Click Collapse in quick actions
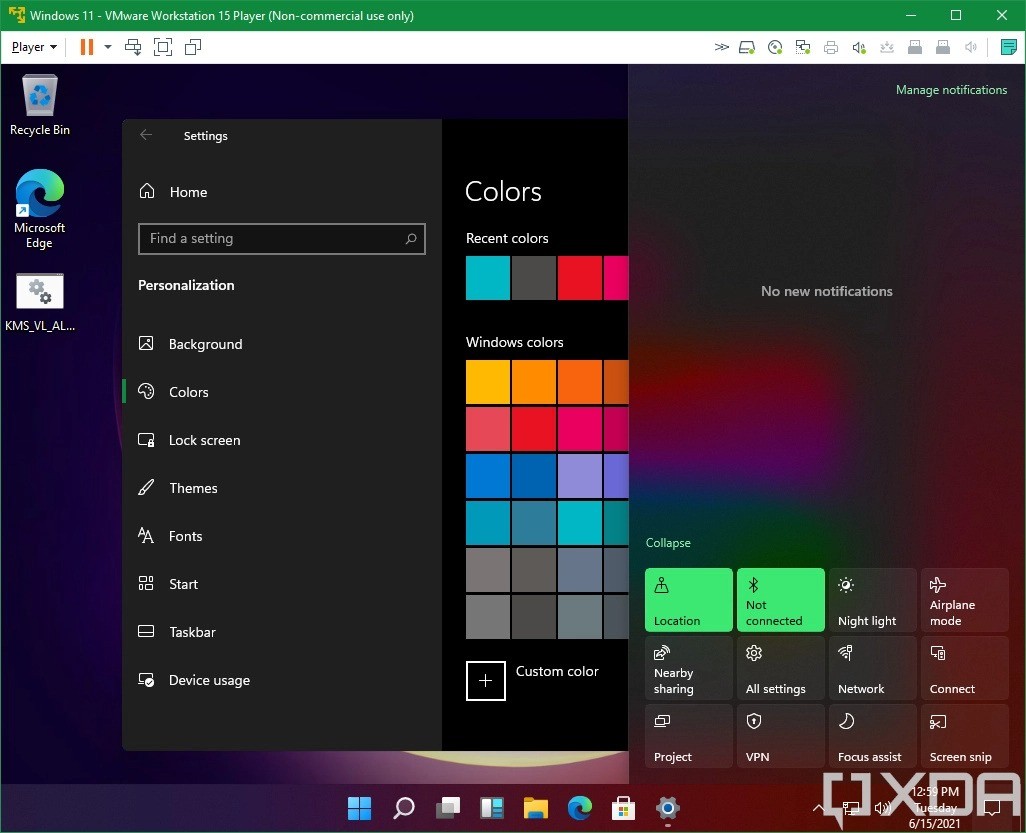1026x833 pixels. 668,542
